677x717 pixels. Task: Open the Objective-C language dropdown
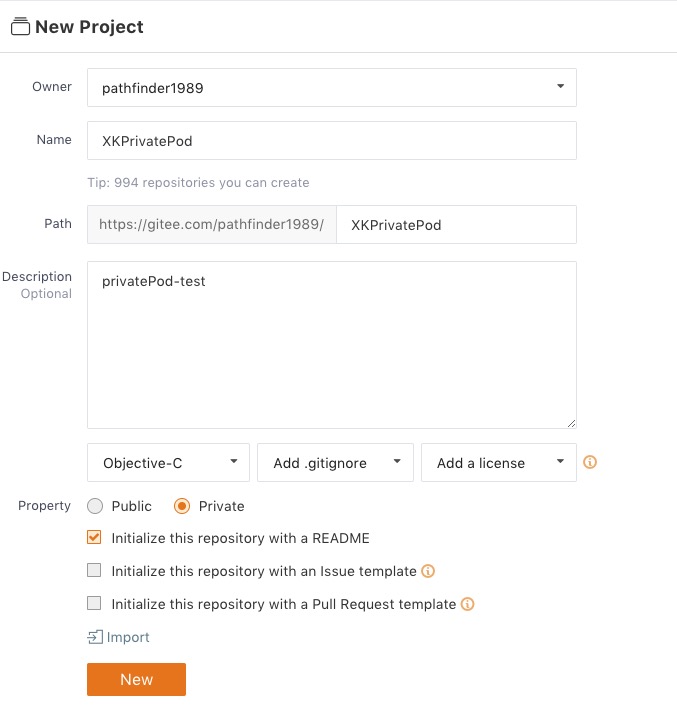(169, 463)
